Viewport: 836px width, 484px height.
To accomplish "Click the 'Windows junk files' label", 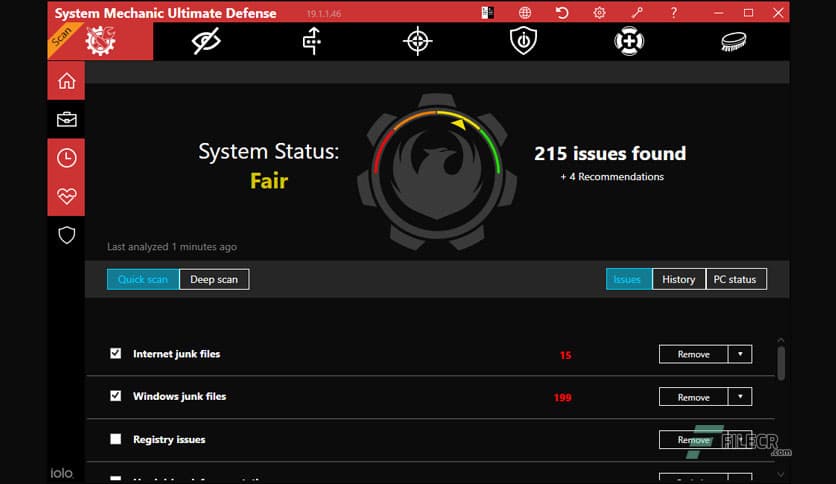I will click(180, 396).
